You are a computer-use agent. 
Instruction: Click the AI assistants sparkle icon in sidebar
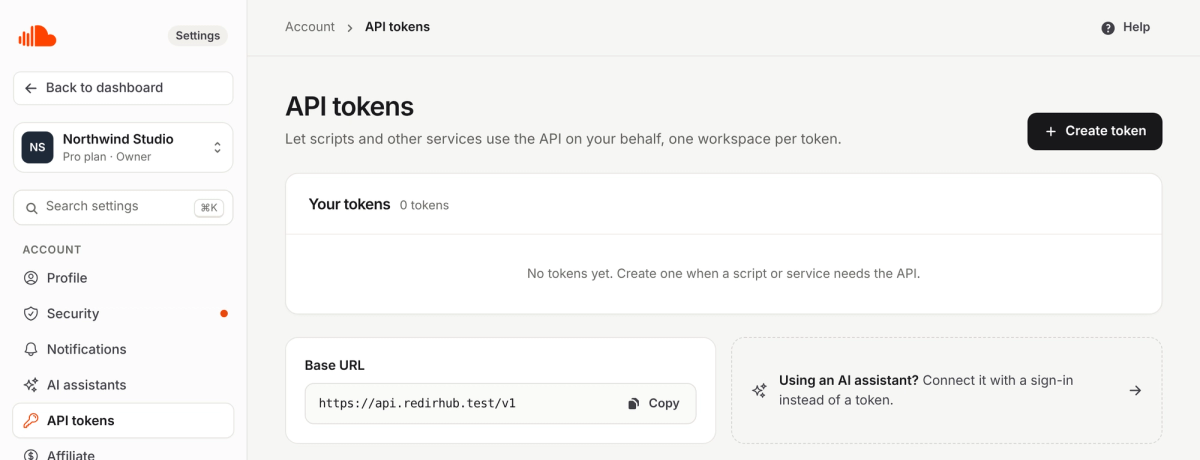tap(31, 385)
